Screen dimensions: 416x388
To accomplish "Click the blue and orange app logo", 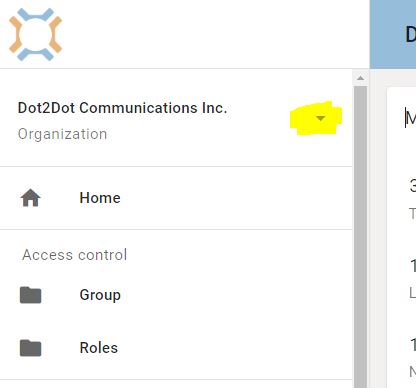I will click(x=35, y=34).
